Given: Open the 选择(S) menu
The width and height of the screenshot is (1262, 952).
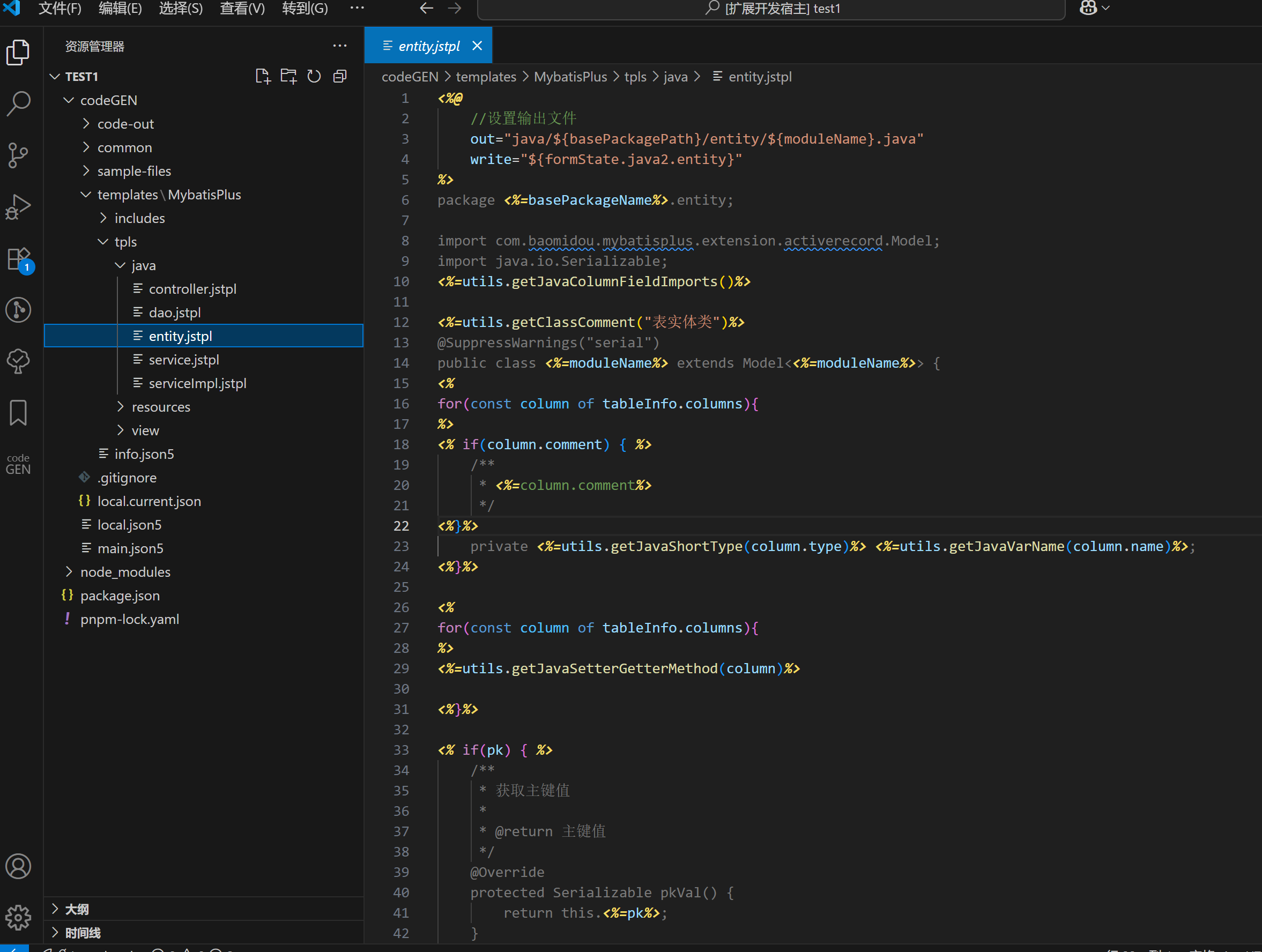Looking at the screenshot, I should [x=181, y=8].
